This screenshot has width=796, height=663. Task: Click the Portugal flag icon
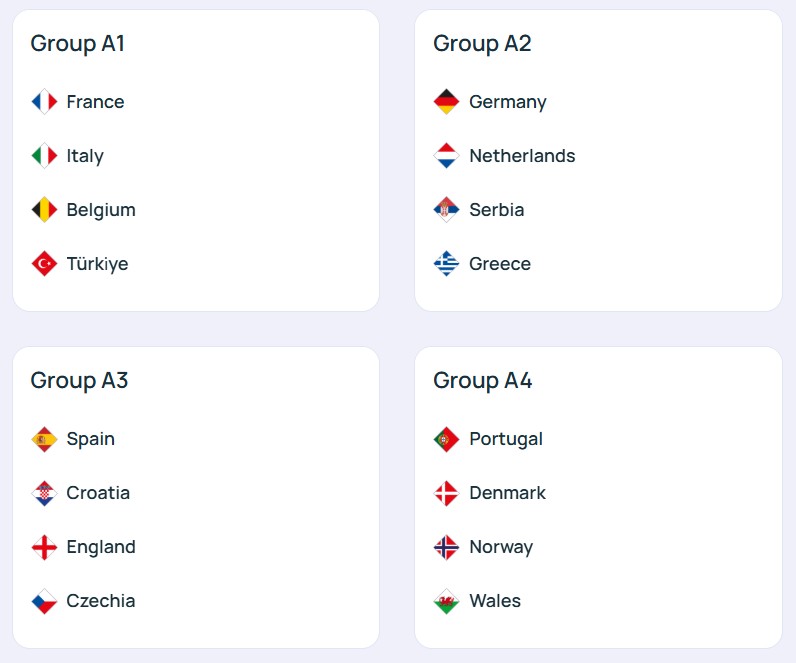click(446, 439)
